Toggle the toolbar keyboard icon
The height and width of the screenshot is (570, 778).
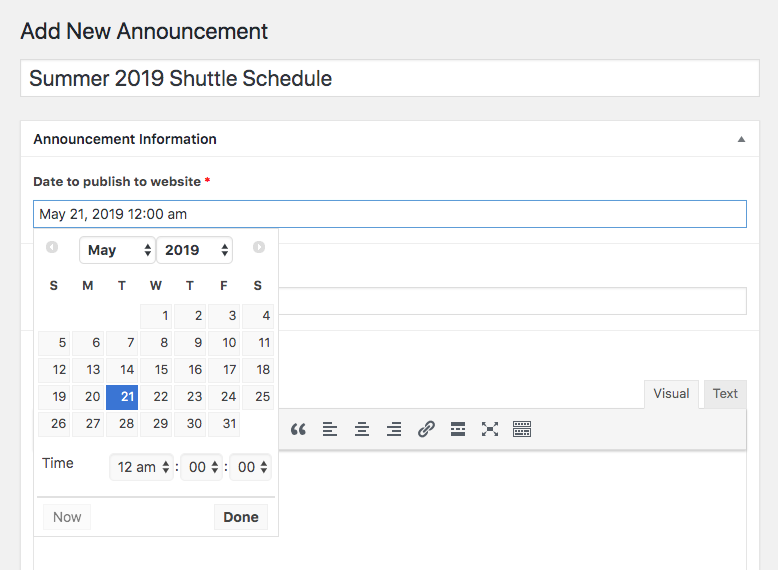pos(522,429)
